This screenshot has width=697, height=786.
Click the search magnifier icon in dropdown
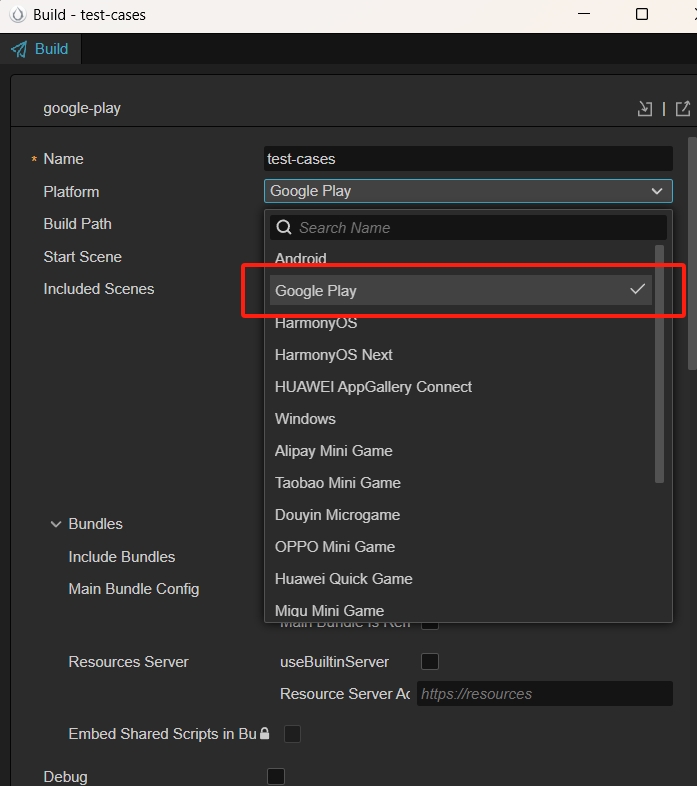284,228
